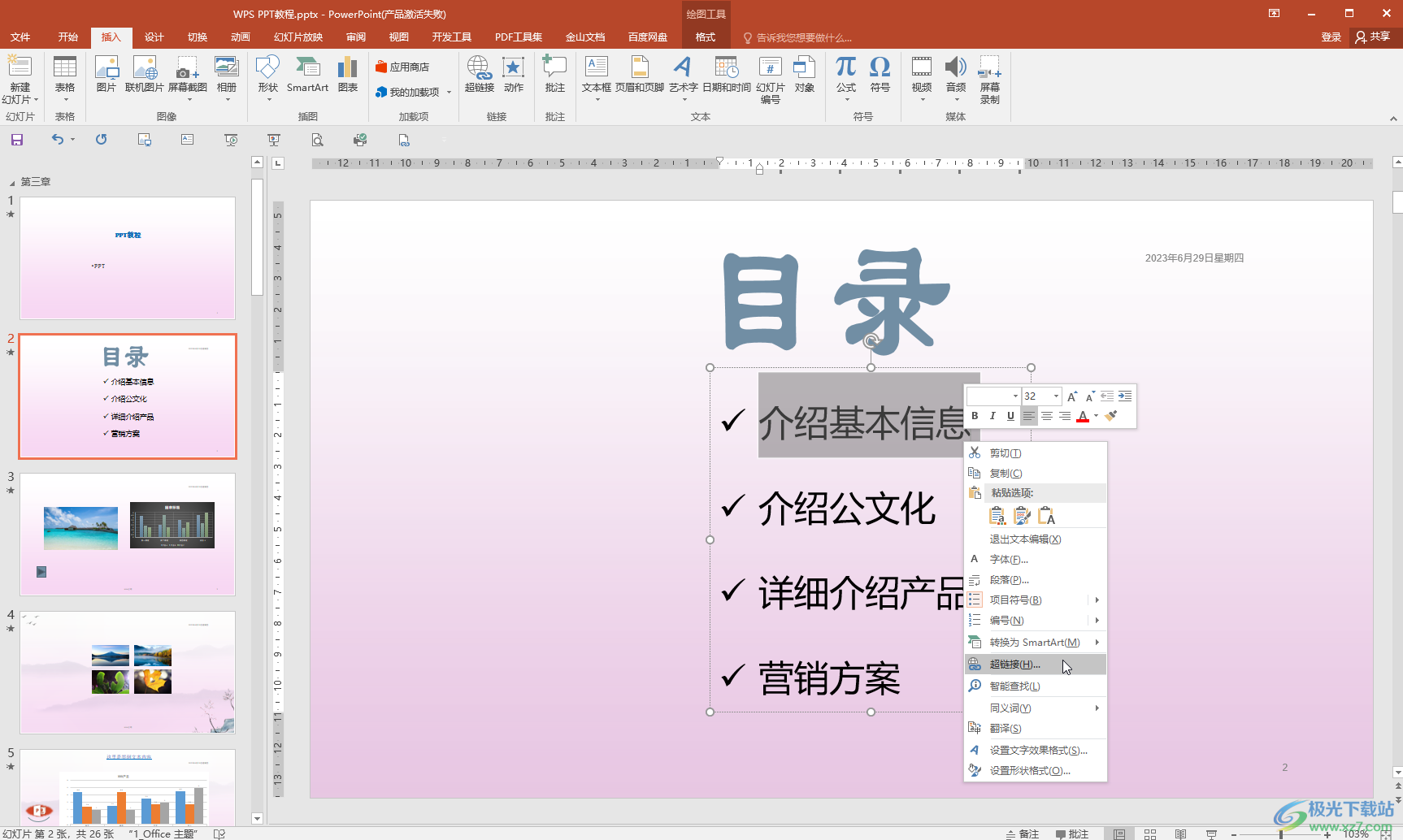Expand the 项目符号 bullets submenu
This screenshot has height=840, width=1403.
[x=1097, y=600]
